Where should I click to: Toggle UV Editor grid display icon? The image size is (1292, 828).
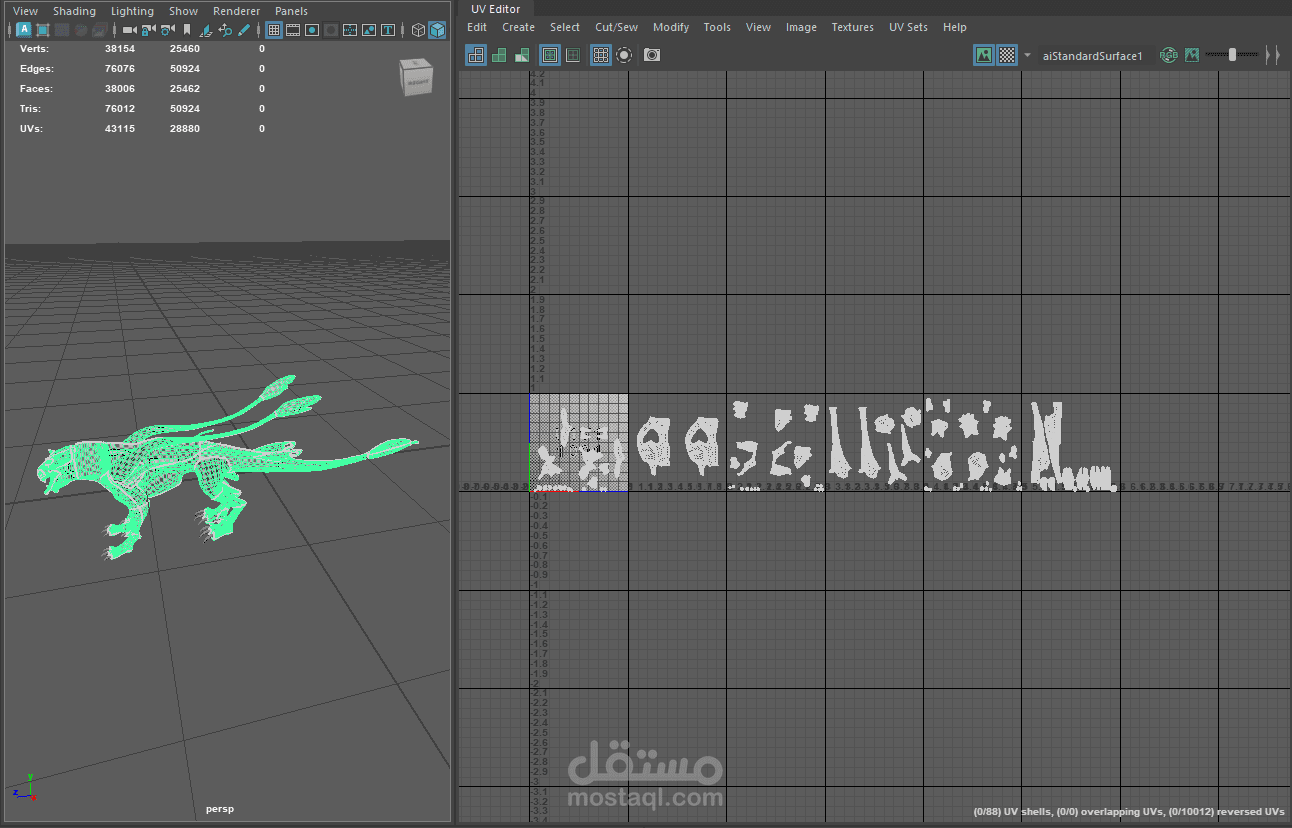(x=601, y=55)
